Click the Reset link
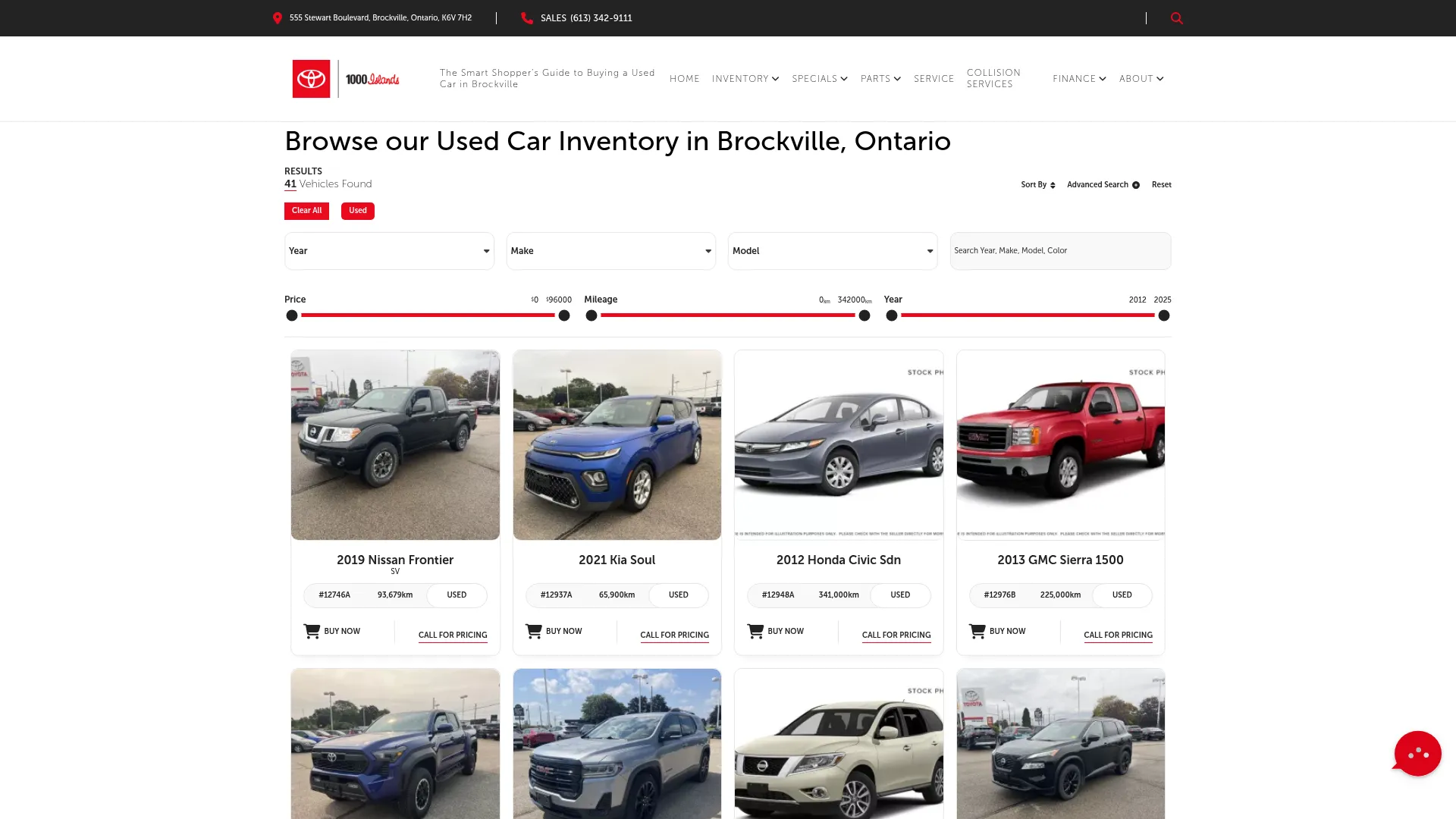 click(1161, 185)
